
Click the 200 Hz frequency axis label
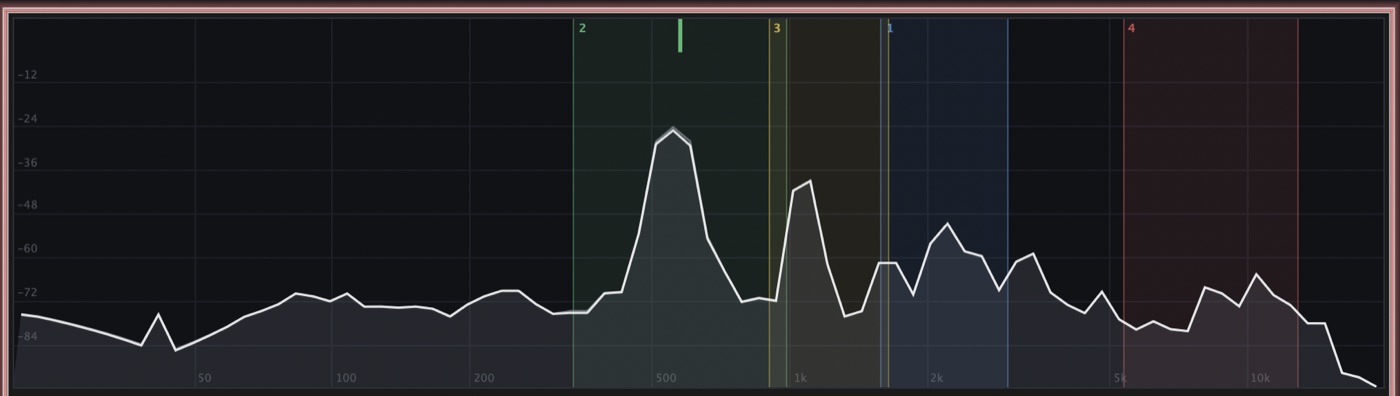click(484, 378)
